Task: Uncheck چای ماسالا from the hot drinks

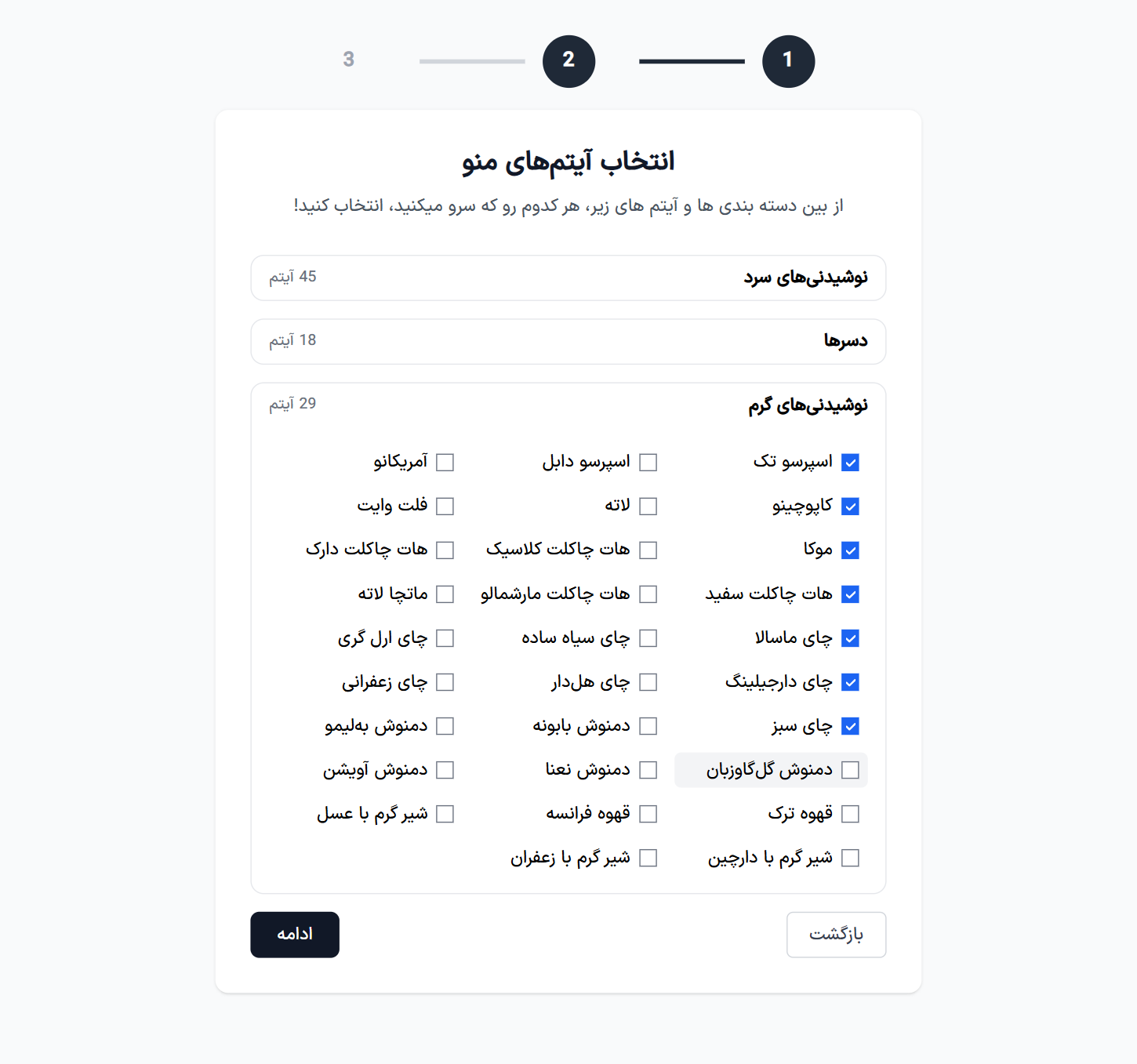Action: 851,637
